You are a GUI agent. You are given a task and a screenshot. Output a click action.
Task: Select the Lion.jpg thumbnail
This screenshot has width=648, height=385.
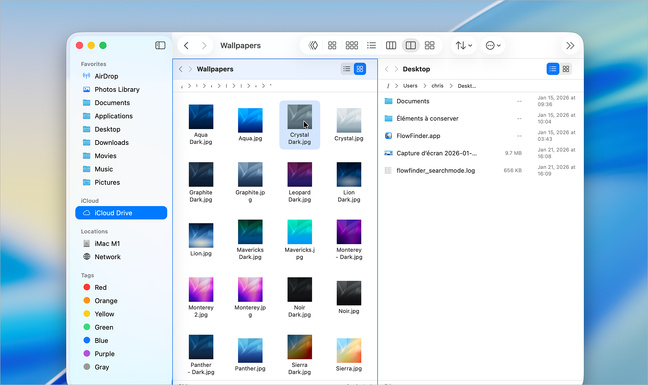point(201,235)
